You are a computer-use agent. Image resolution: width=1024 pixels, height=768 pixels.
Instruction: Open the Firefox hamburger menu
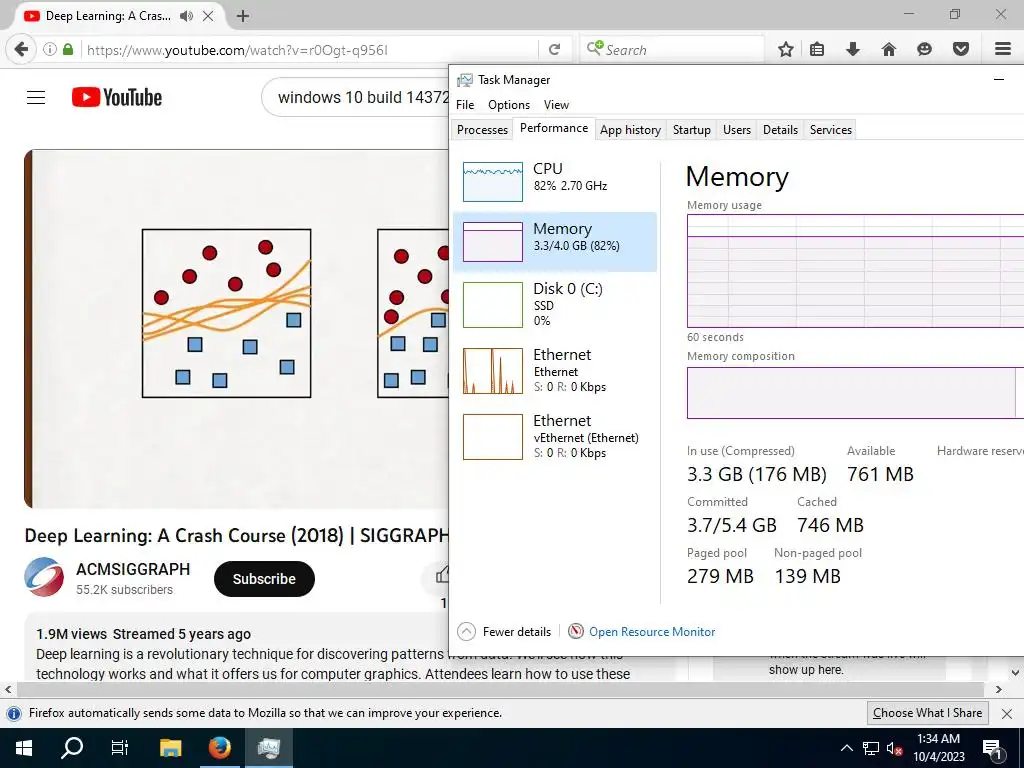1003,49
